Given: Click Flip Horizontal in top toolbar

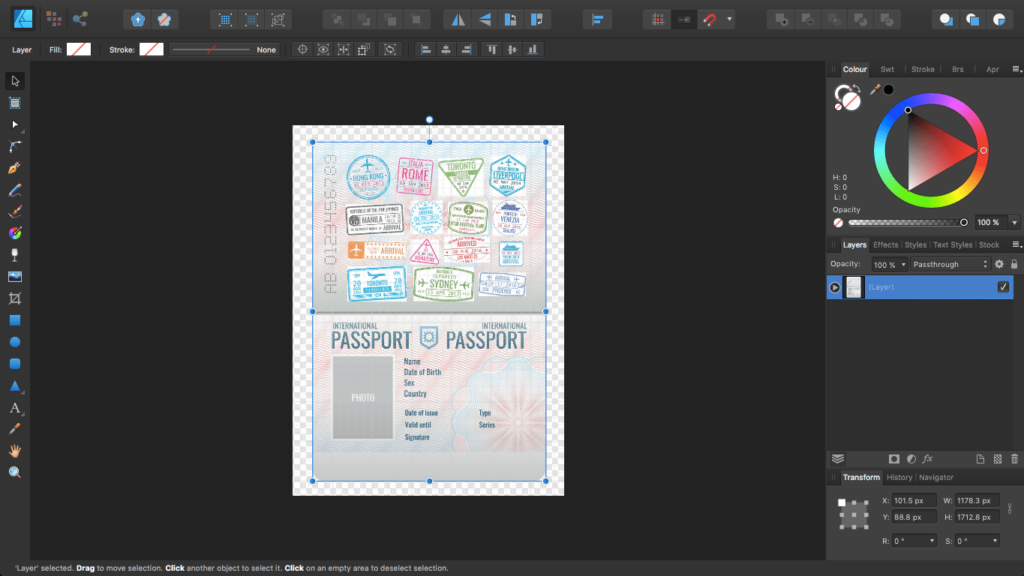Looking at the screenshot, I should pyautogui.click(x=458, y=20).
